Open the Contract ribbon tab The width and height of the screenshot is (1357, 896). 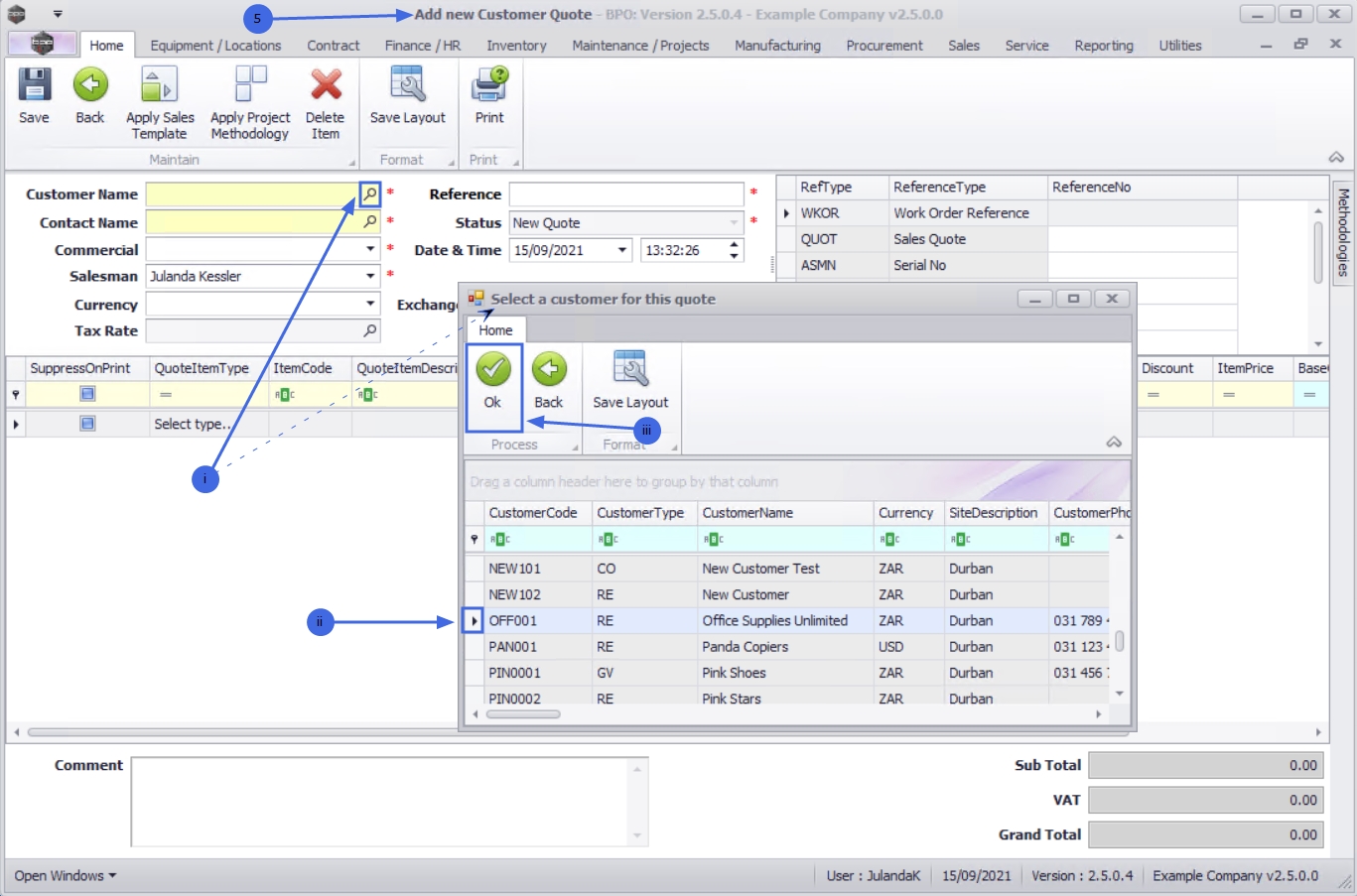pyautogui.click(x=333, y=45)
